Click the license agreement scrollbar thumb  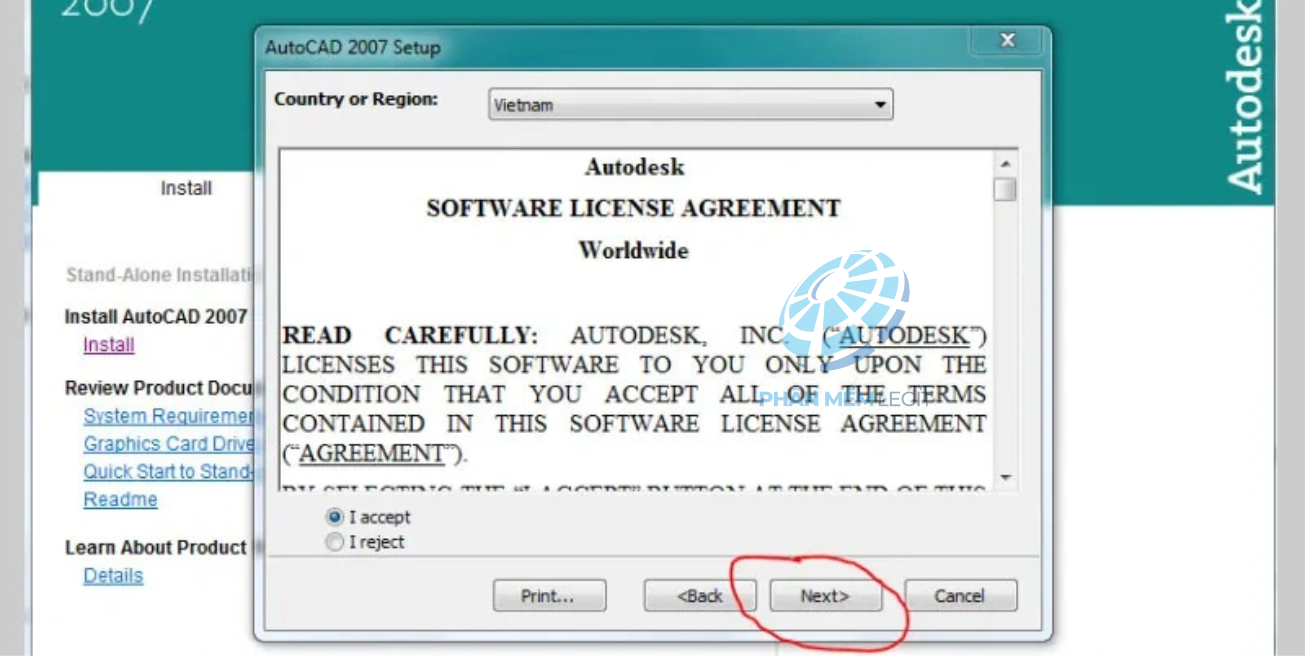(x=1005, y=190)
